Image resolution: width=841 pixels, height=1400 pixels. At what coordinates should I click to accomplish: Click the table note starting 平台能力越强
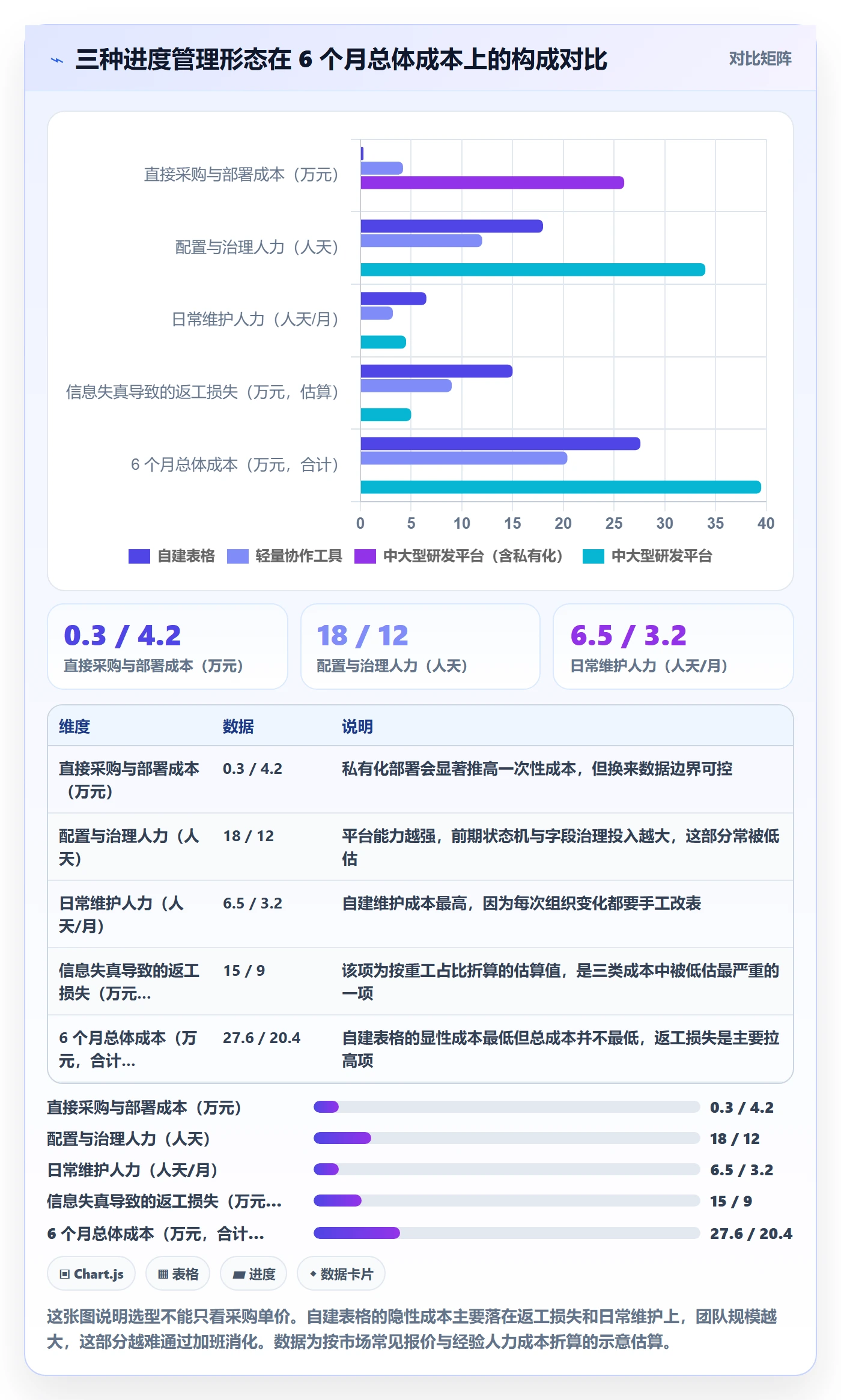[561, 847]
